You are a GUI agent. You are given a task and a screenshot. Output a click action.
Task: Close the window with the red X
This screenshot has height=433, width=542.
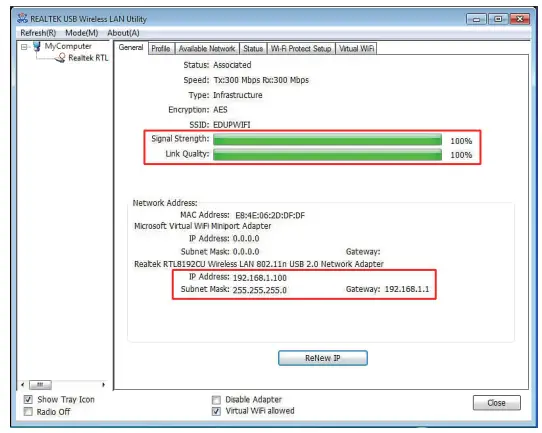click(x=520, y=19)
